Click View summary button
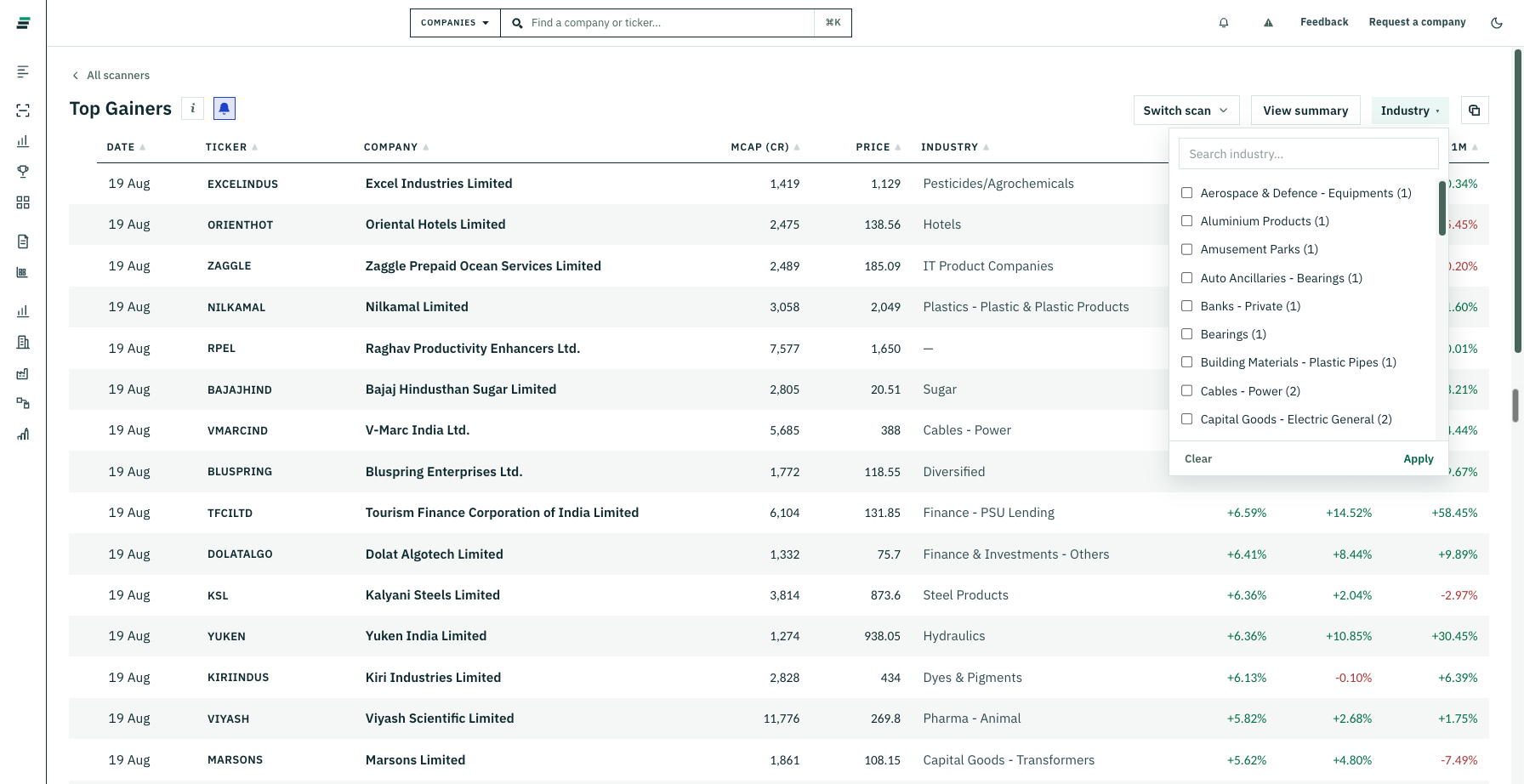This screenshot has width=1524, height=784. (1305, 111)
